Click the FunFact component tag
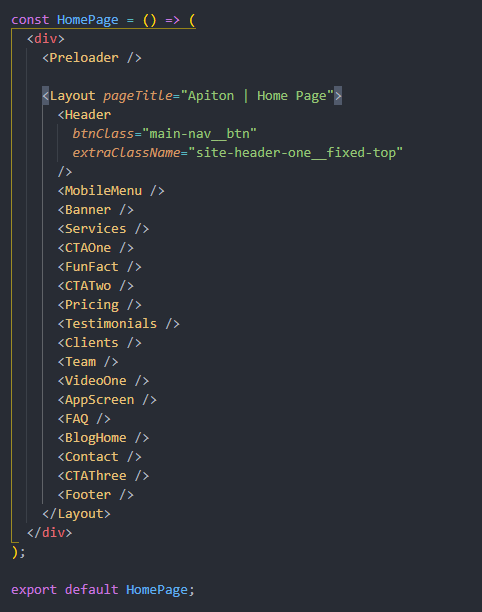Viewport: 482px width, 612px height. [x=100, y=267]
